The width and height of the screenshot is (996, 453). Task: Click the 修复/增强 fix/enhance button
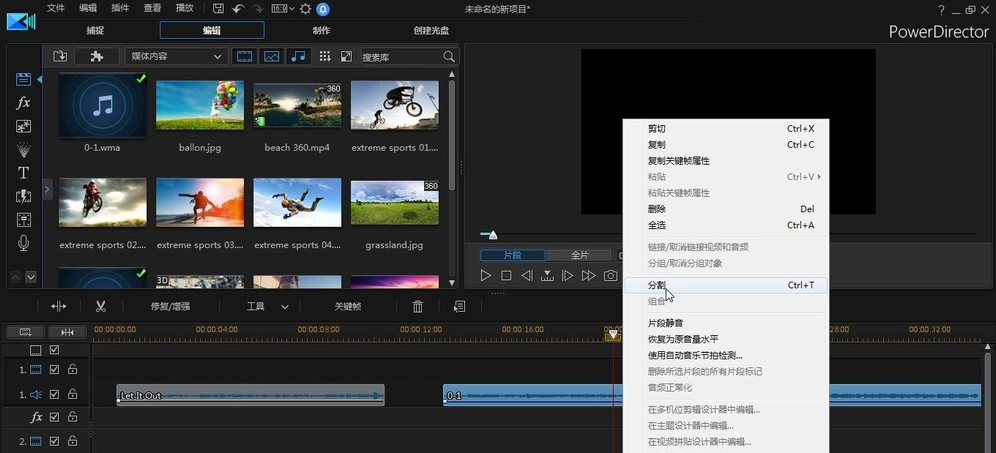[170, 306]
